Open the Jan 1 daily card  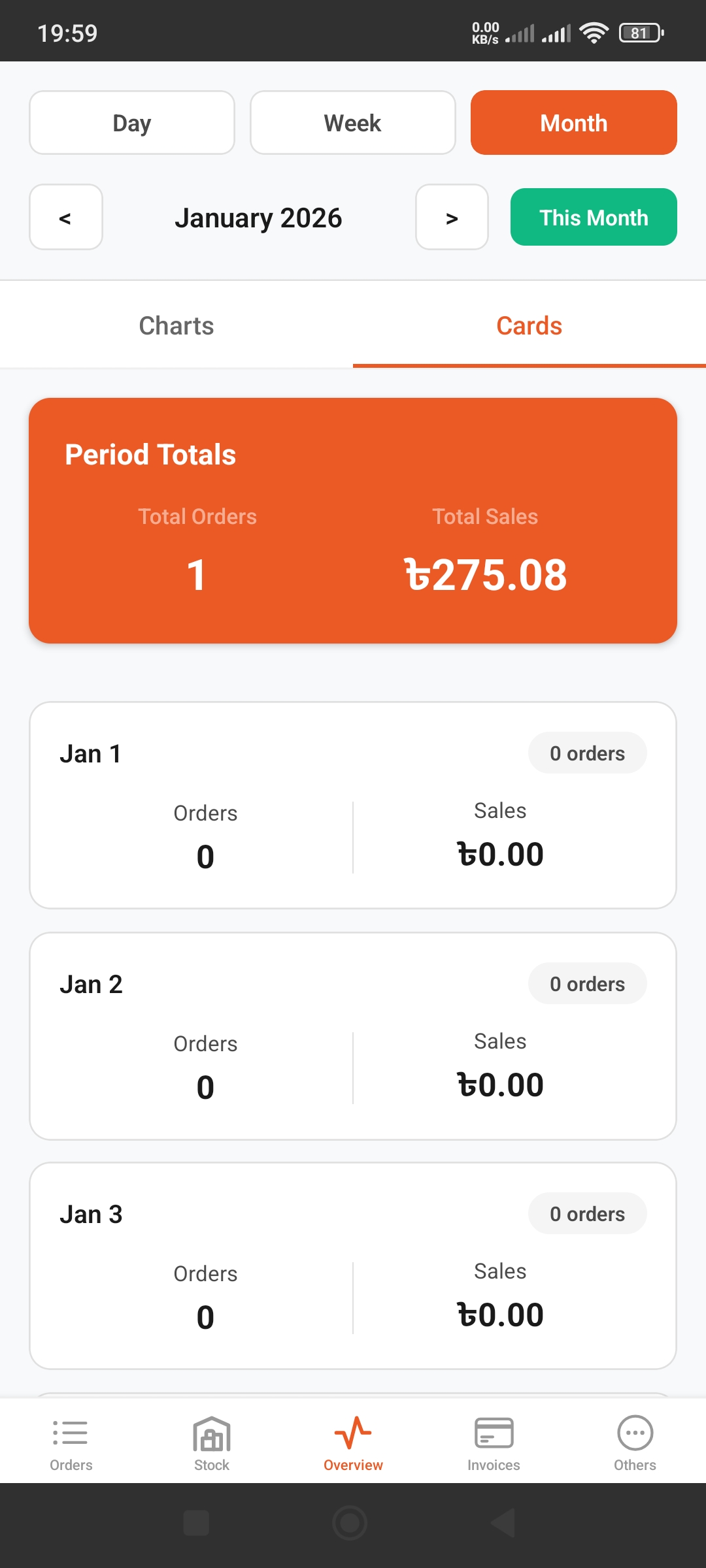[353, 805]
